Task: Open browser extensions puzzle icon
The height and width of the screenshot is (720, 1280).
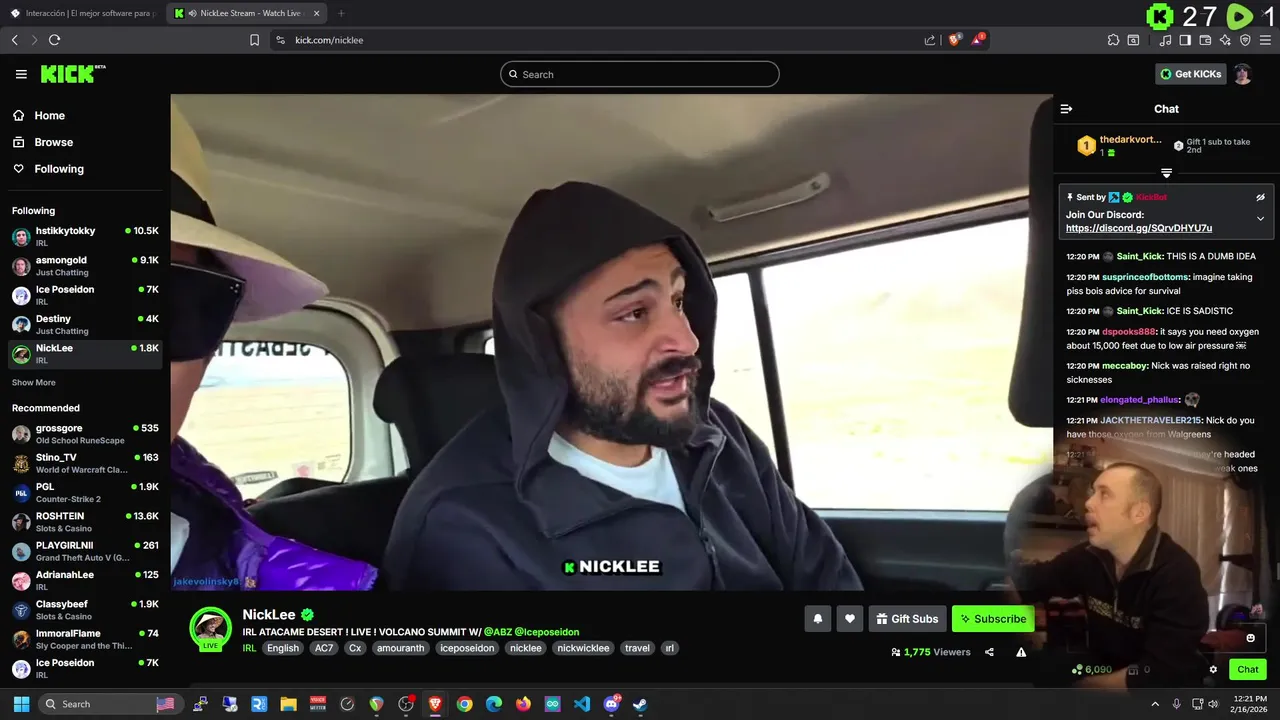Action: point(1113,40)
